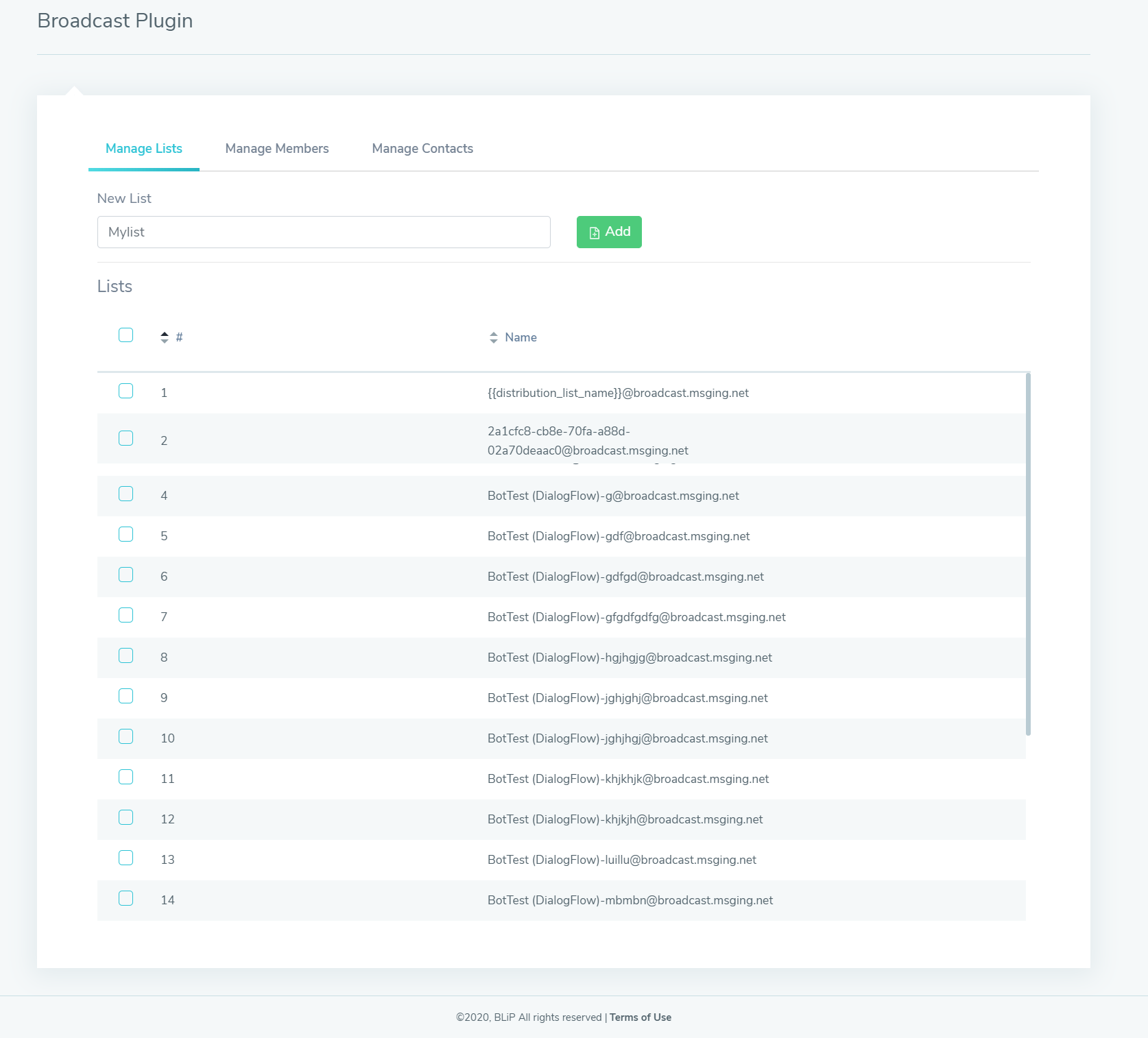Select the 2a1cfc8-cb8e-70fa-a88d list name
The height and width of the screenshot is (1038, 1148).
(x=588, y=441)
